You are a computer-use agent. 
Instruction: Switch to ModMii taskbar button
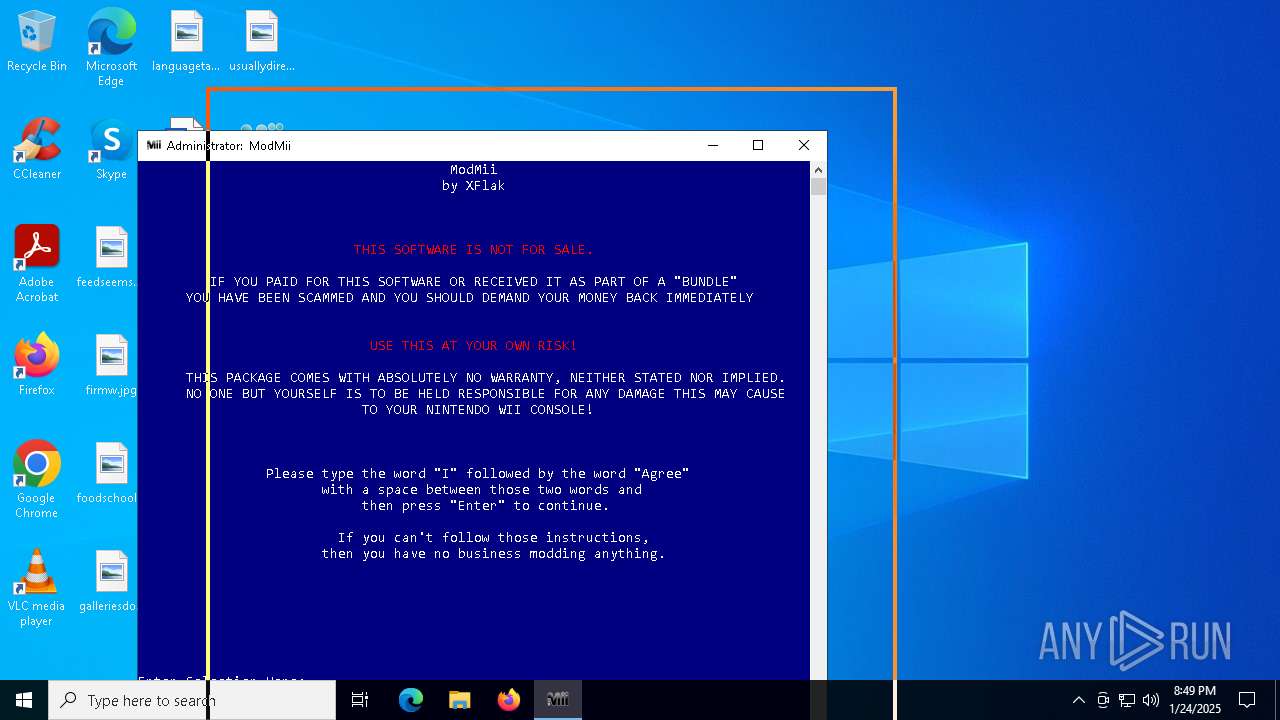[558, 700]
